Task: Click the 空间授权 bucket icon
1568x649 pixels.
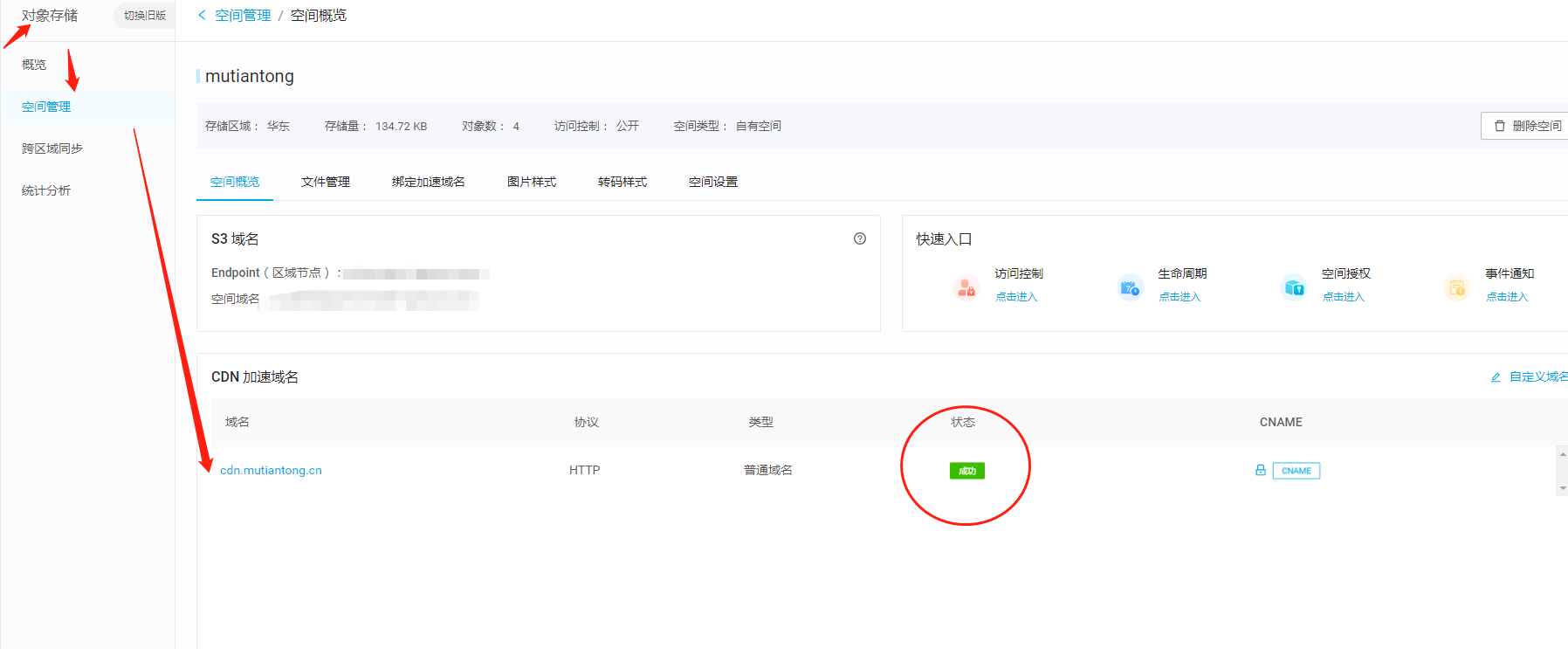Action: [1293, 287]
